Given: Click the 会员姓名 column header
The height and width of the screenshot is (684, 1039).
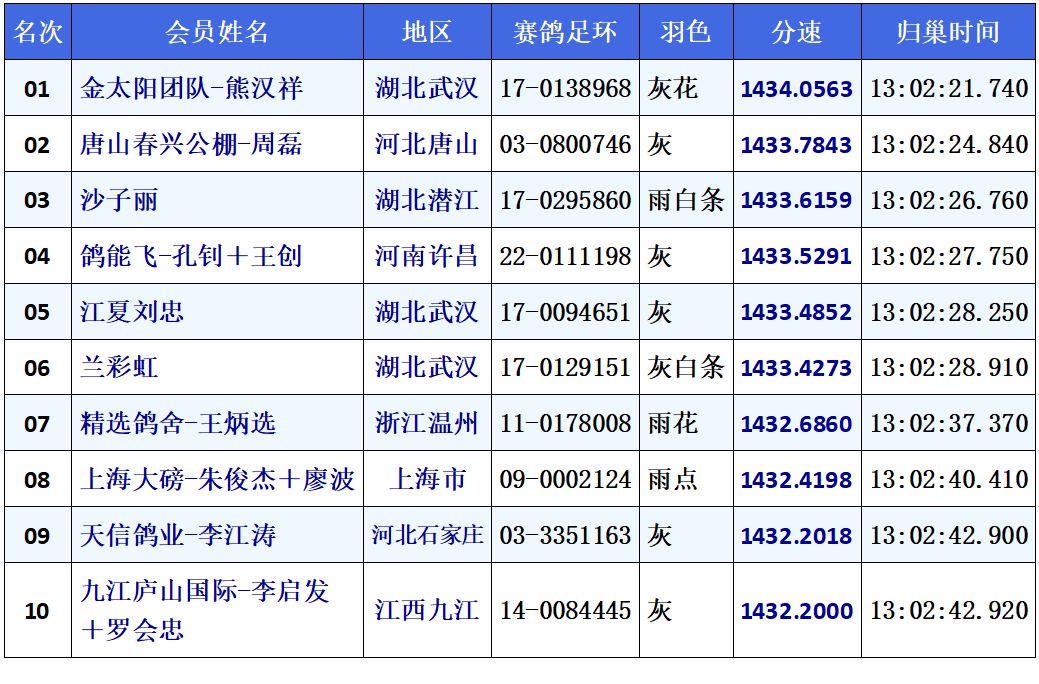Looking at the screenshot, I should (216, 32).
